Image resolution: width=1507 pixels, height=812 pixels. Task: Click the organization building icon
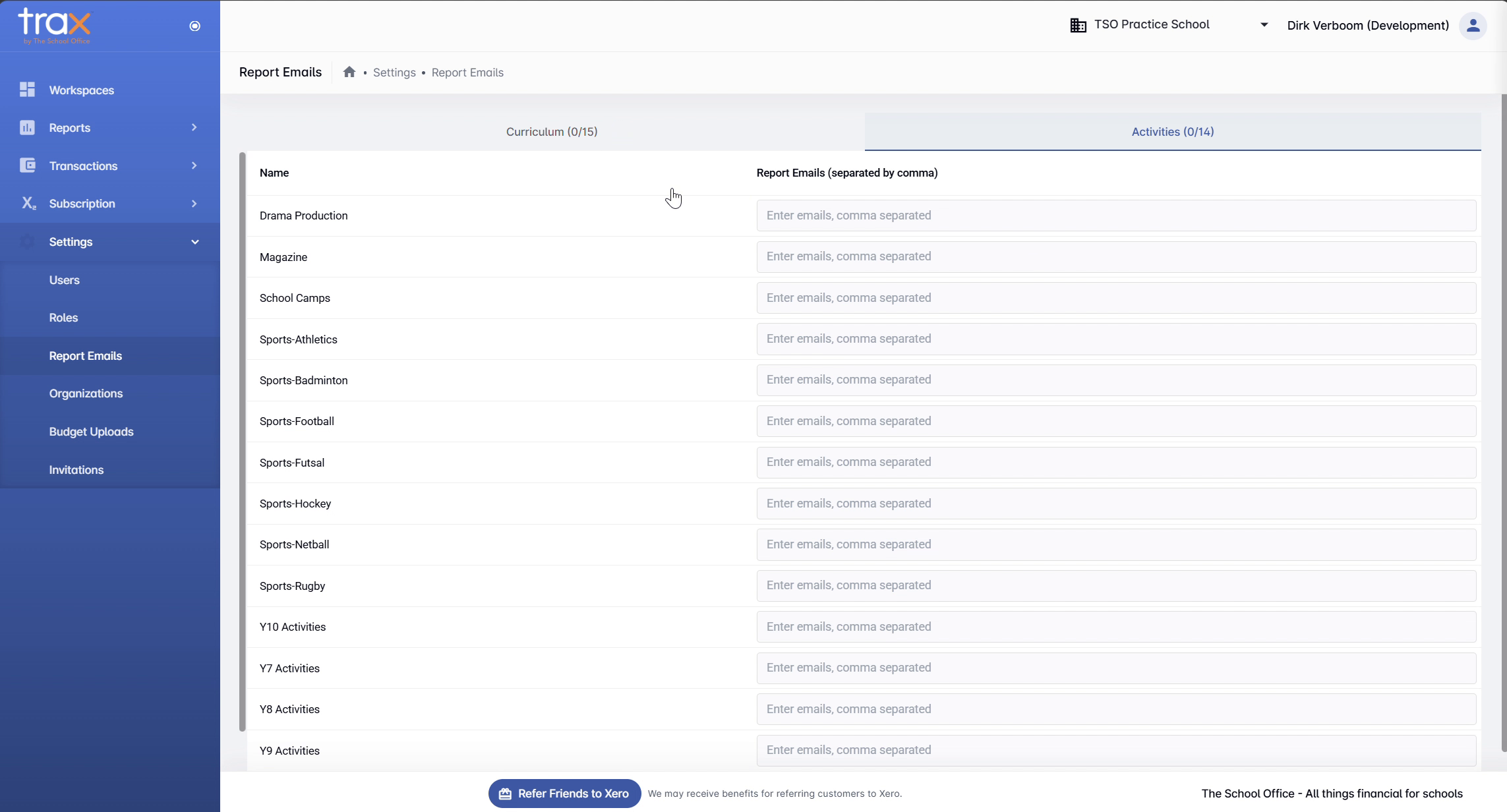(1078, 25)
